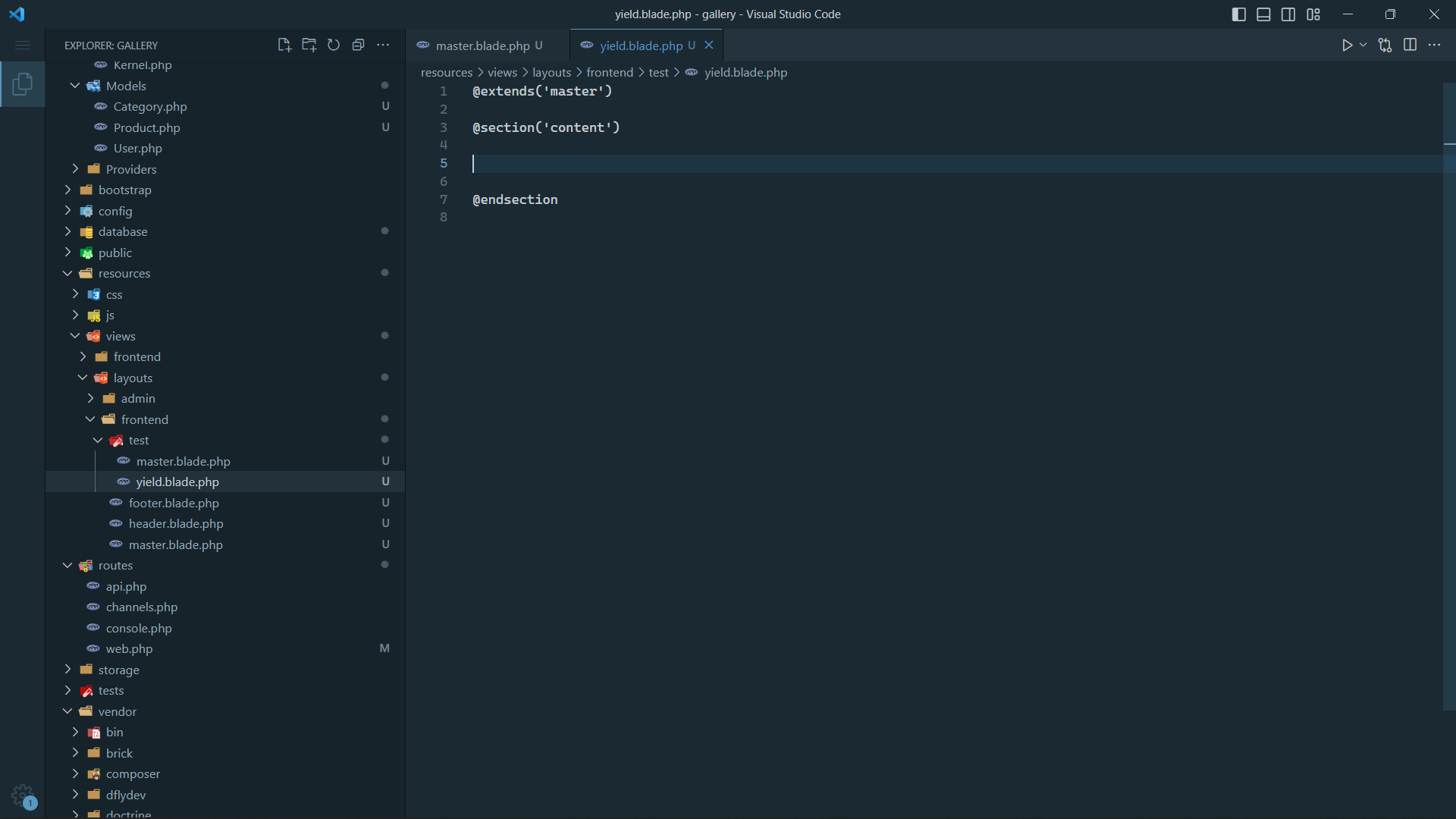Switch to the master.blade.php tab
The image size is (1456, 819).
(487, 45)
